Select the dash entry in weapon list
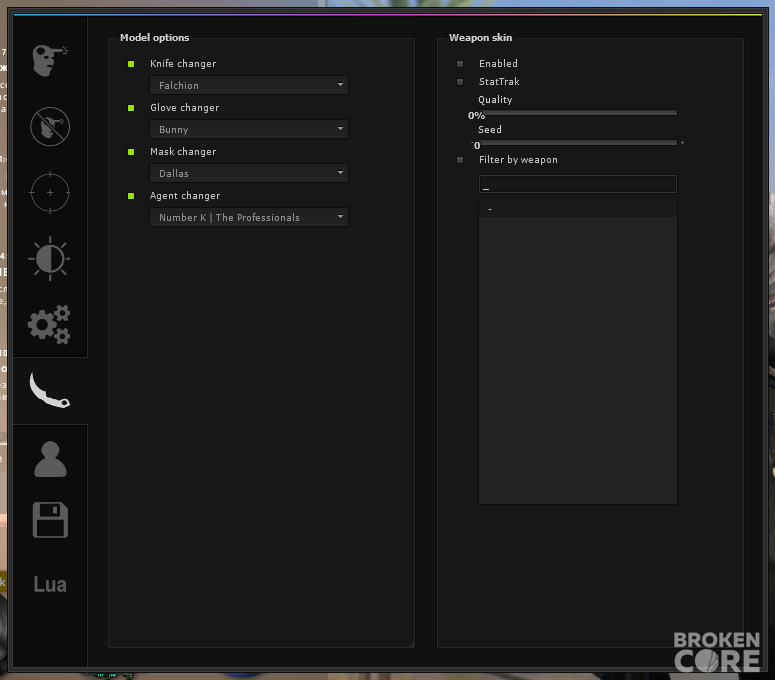Image resolution: width=775 pixels, height=680 pixels. click(578, 209)
